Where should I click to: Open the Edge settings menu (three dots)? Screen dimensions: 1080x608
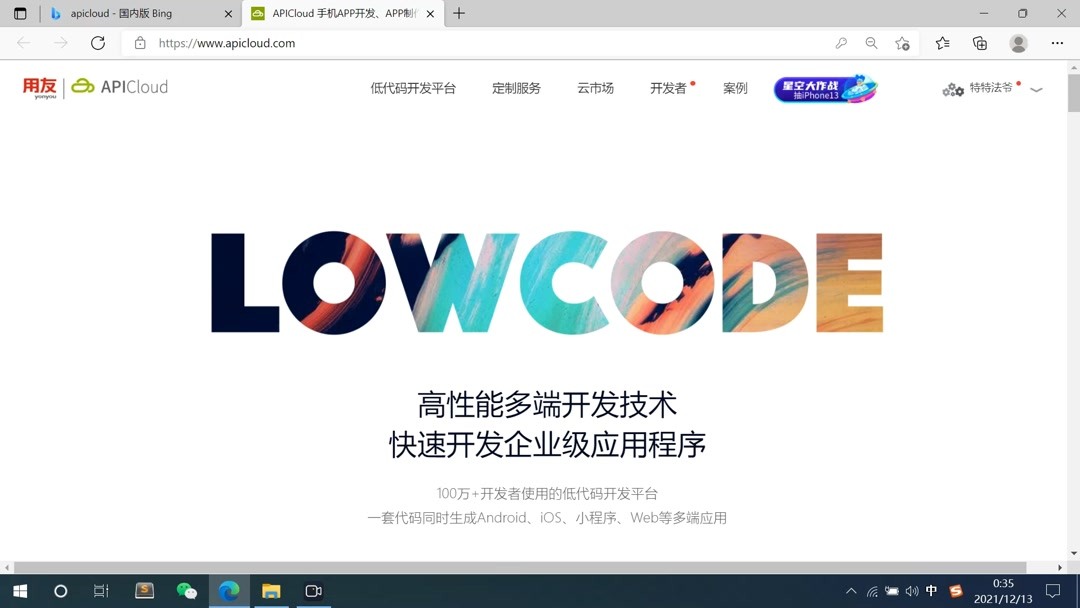tap(1057, 43)
